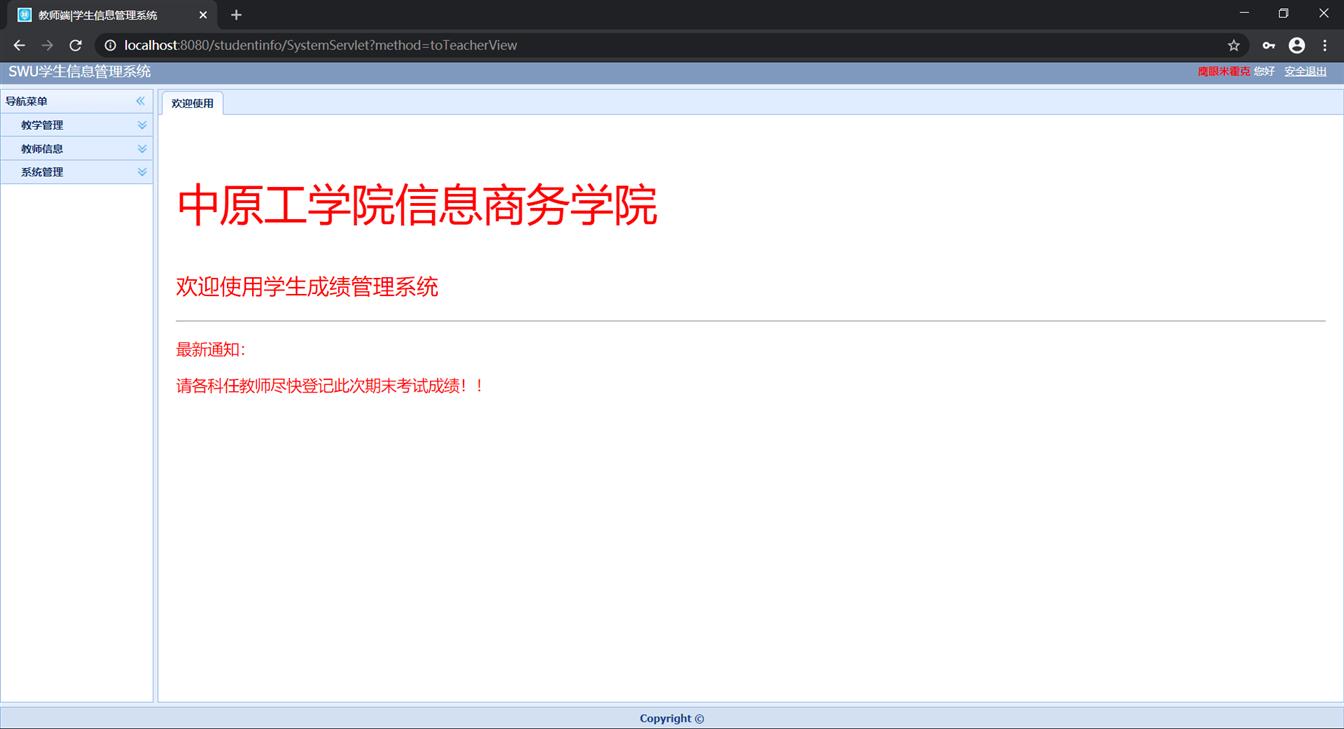Click the browser back arrow
Image resolution: width=1344 pixels, height=729 pixels.
coord(19,45)
